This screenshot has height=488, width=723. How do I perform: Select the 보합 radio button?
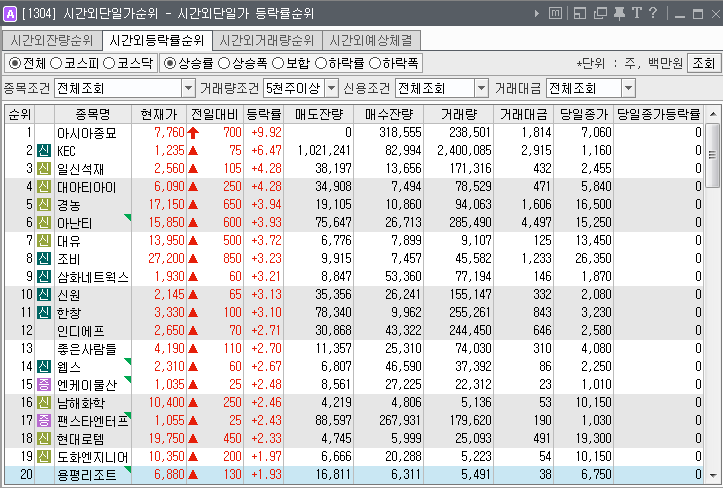[278, 63]
